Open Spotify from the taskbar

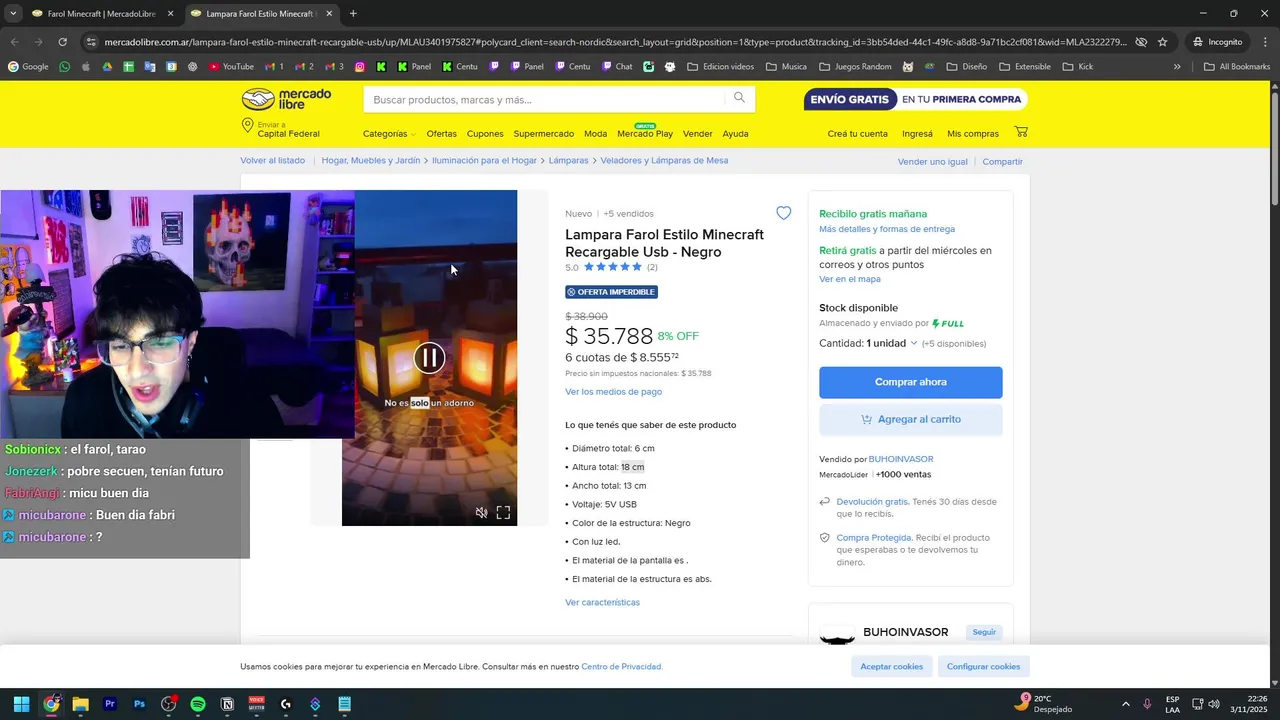tap(198, 704)
